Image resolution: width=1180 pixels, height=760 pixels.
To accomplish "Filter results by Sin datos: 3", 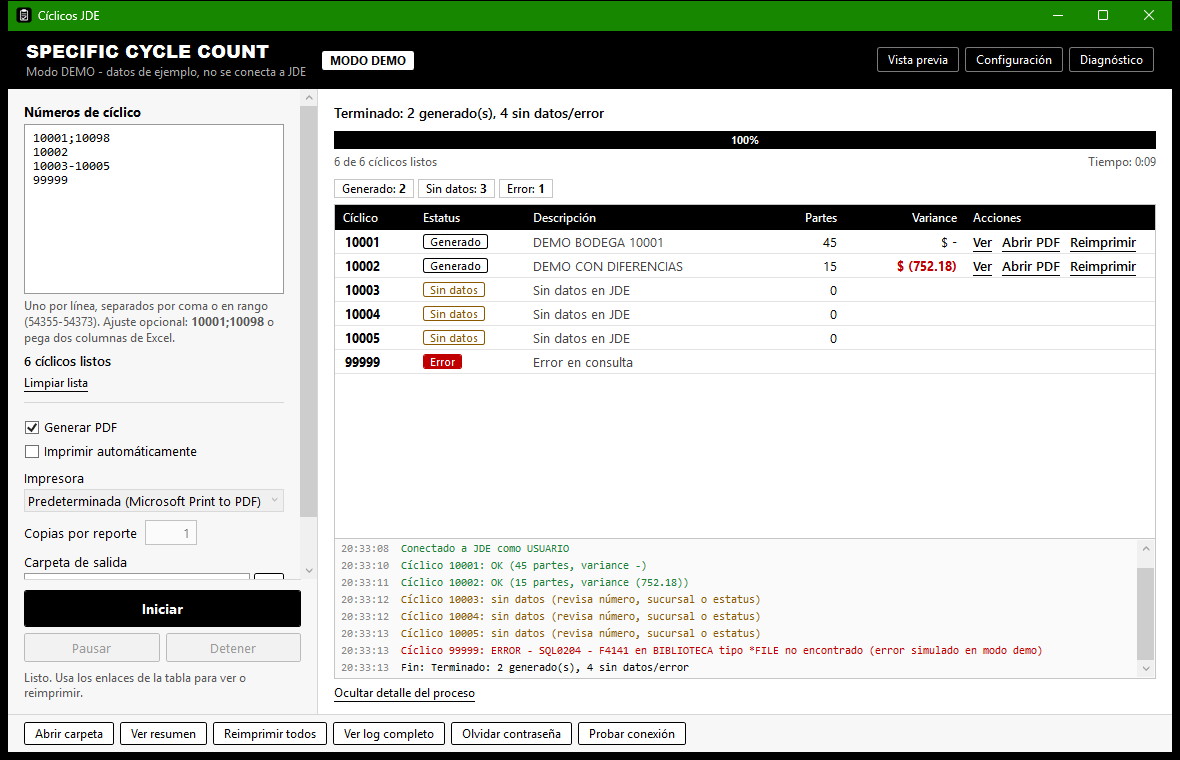I will tap(456, 189).
